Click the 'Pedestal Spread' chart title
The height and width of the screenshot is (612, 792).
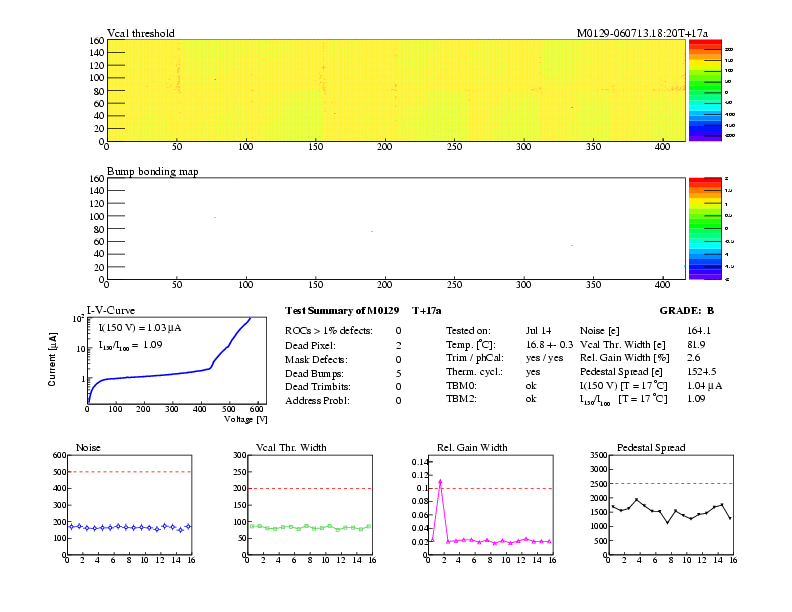(x=651, y=447)
